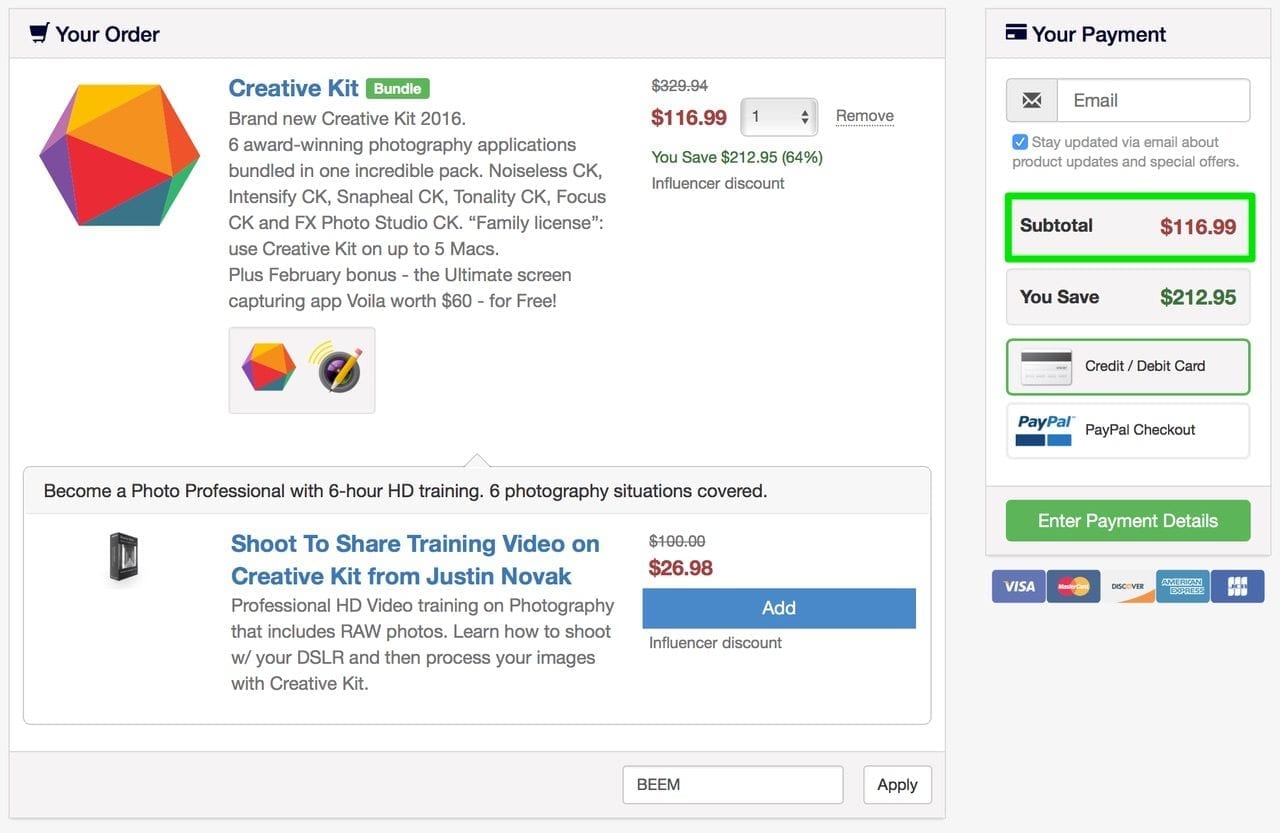Click the envelope icon next to Email field
The width and height of the screenshot is (1280, 833).
(x=1032, y=101)
